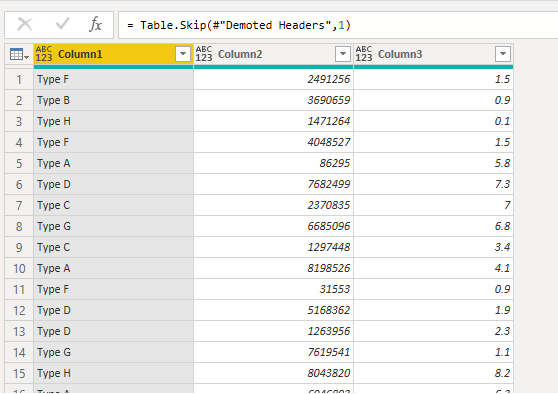
Task: Change the Column3 data type via the ABC123 icon
Action: (363, 54)
